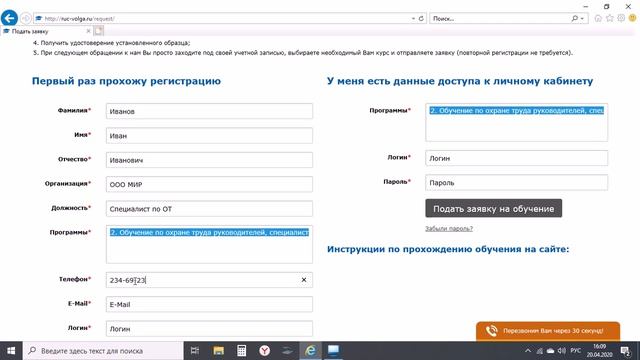Open the notification center icon

pos(625,351)
